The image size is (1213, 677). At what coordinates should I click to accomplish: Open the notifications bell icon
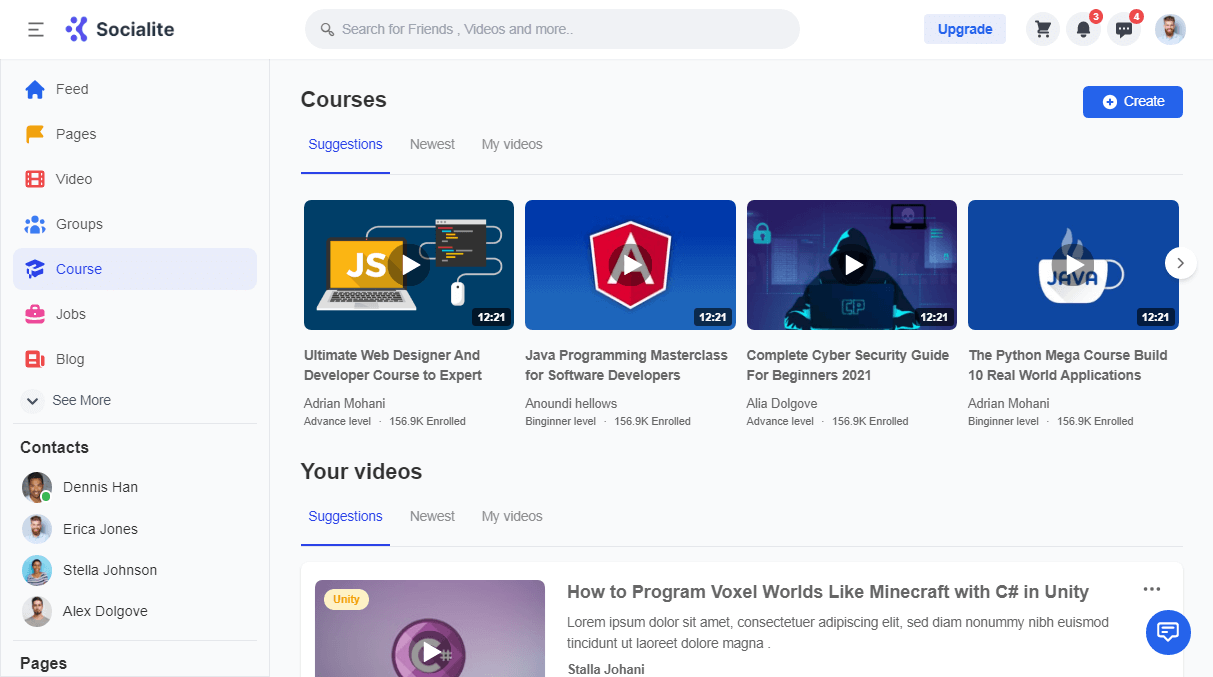coord(1083,29)
